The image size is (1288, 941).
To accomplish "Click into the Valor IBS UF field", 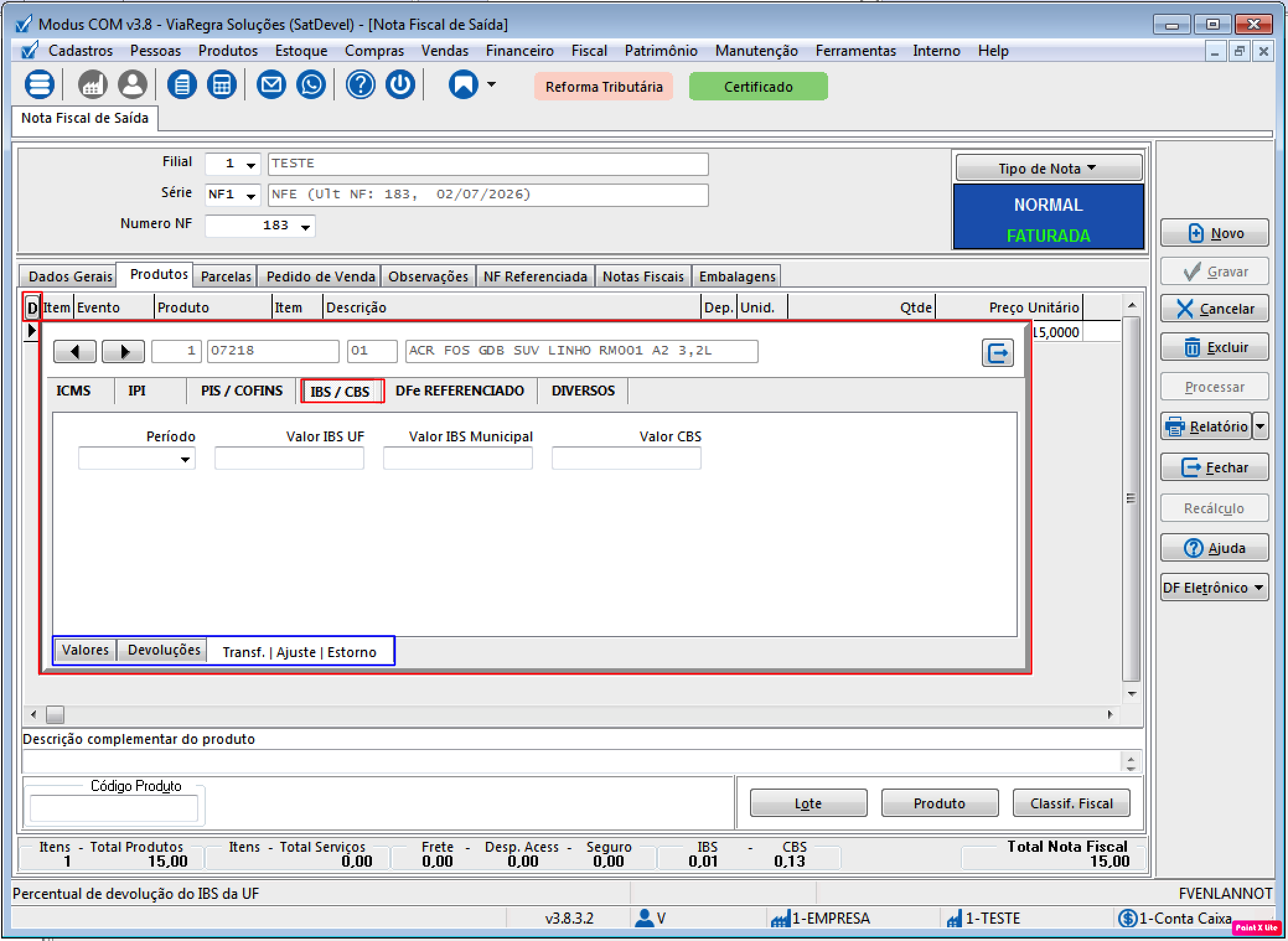I will point(289,459).
